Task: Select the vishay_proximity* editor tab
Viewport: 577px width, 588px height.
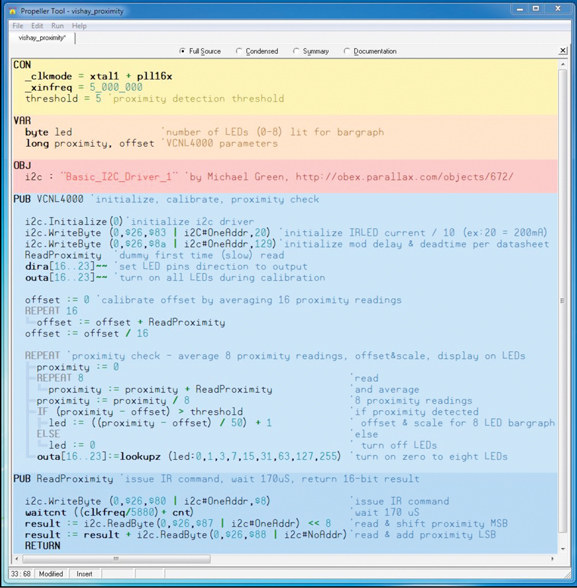Action: [42, 38]
